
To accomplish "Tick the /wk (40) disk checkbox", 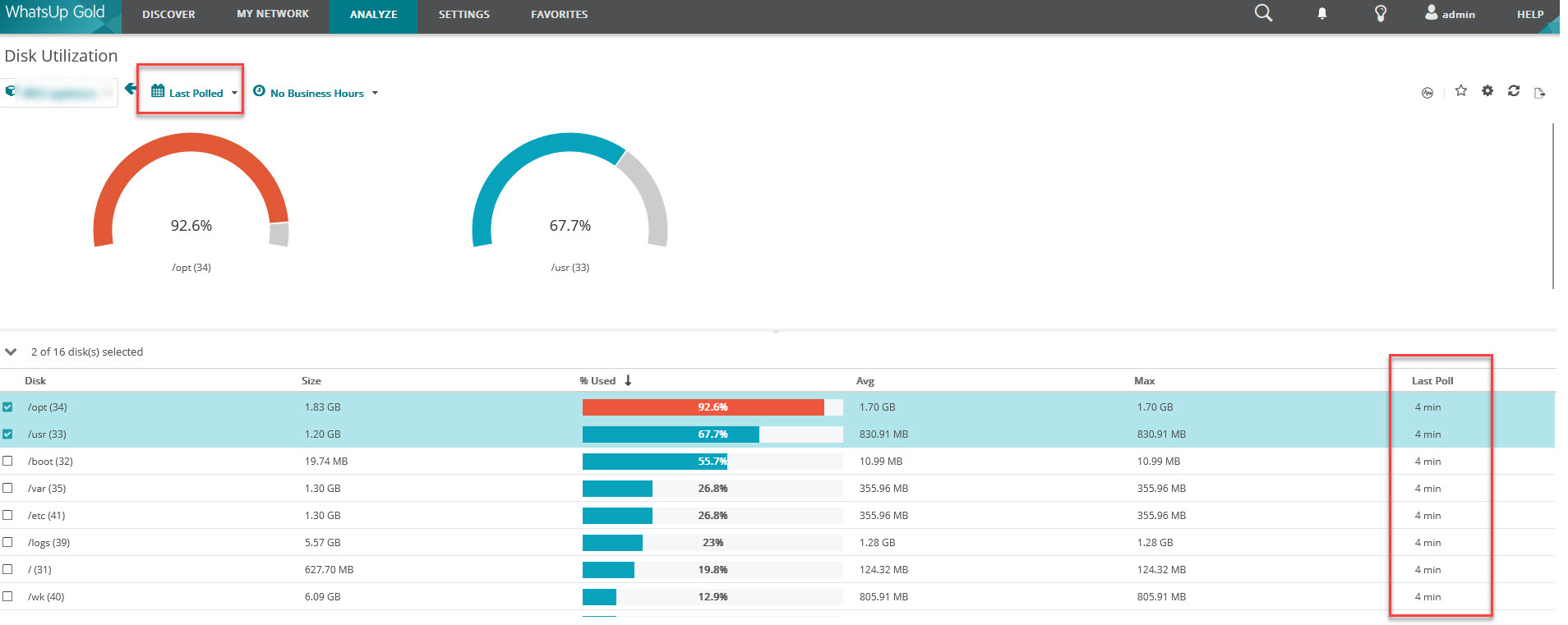I will (x=7, y=597).
